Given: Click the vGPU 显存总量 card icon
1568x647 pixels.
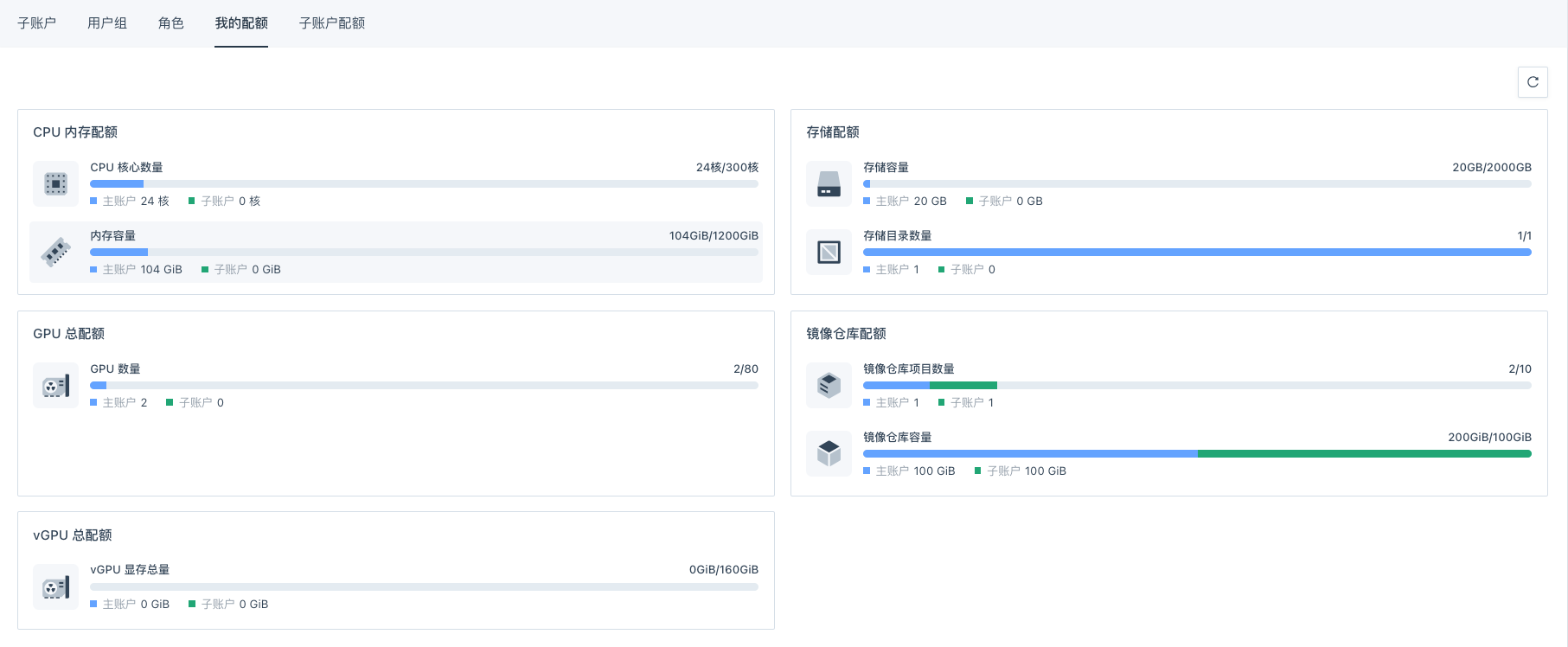Looking at the screenshot, I should coord(55,587).
